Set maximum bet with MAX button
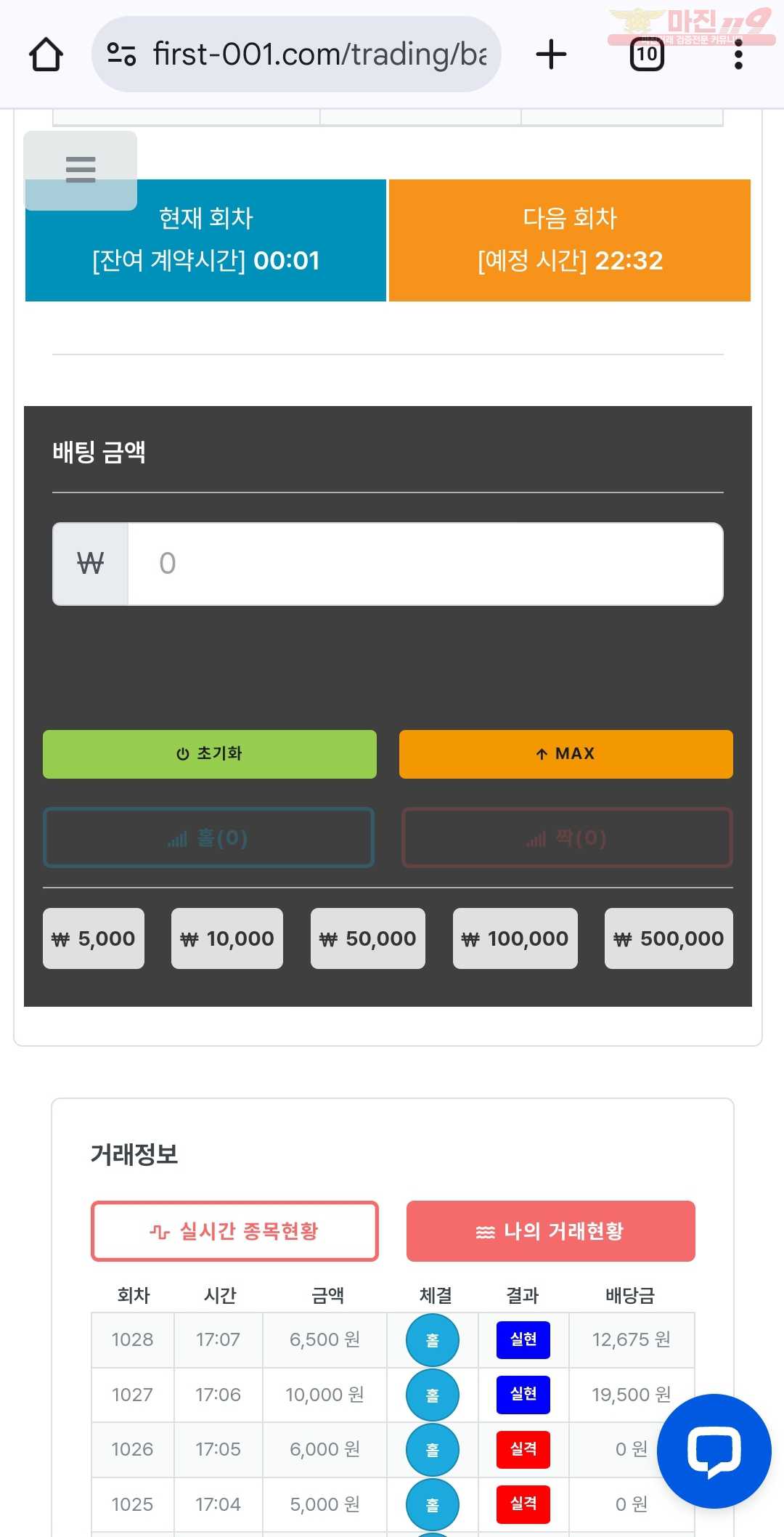Viewport: 784px width, 1537px height. [x=566, y=754]
